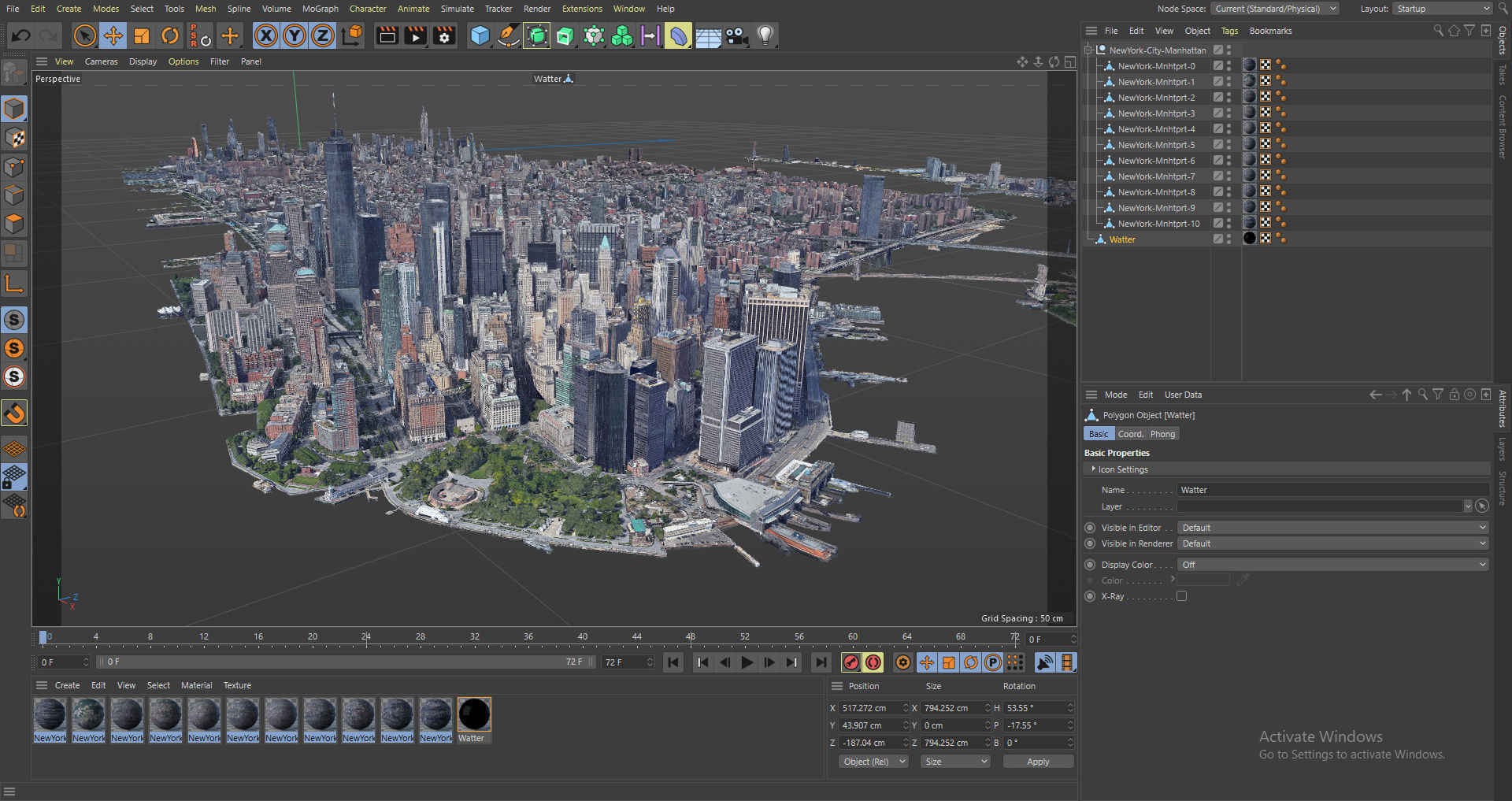Open the Object (Rel) coordinate dropdown
1512x801 pixels.
tap(873, 762)
